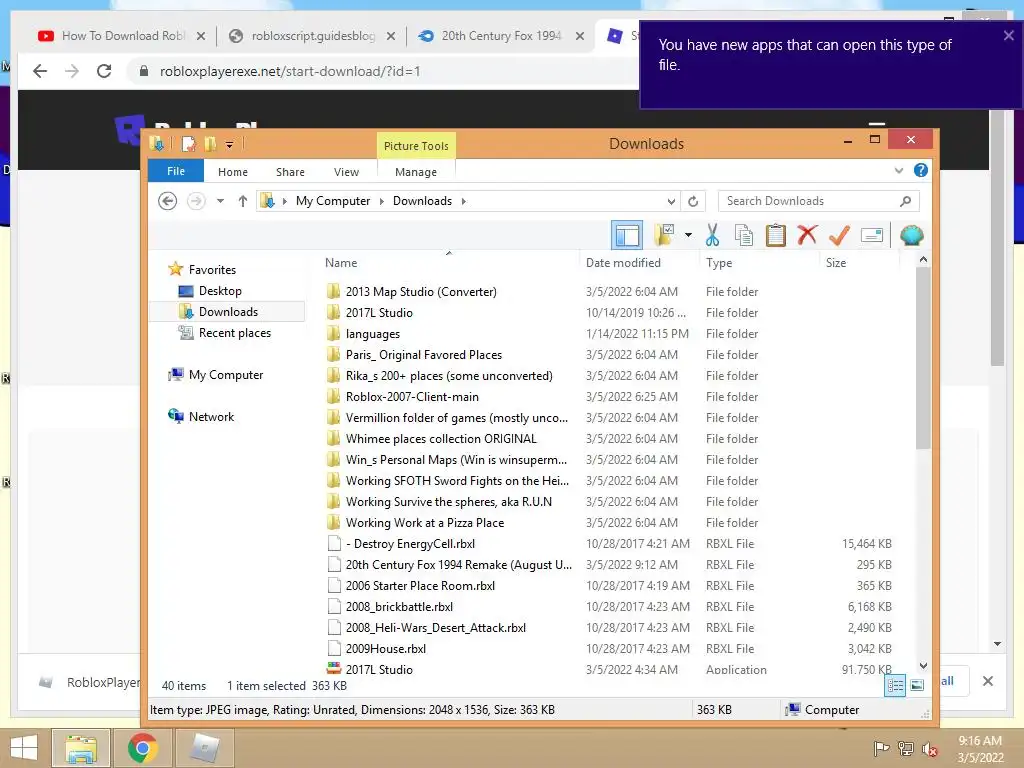Click the Action Center flag tray icon
Viewport: 1024px width, 768px height.
(881, 748)
